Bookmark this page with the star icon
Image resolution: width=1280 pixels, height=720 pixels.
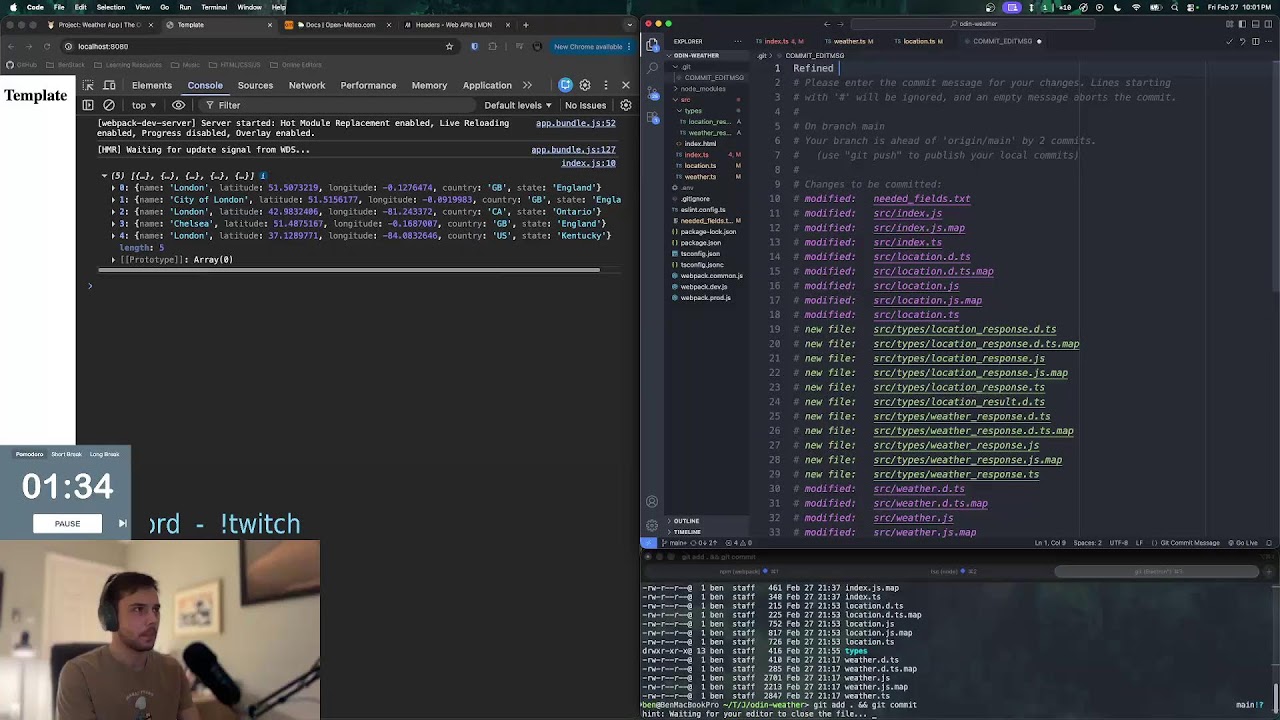click(449, 46)
